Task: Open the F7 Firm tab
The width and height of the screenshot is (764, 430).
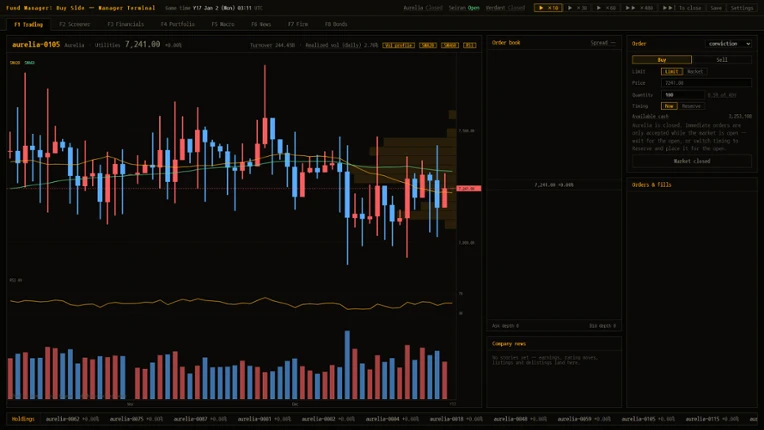Action: [298, 24]
